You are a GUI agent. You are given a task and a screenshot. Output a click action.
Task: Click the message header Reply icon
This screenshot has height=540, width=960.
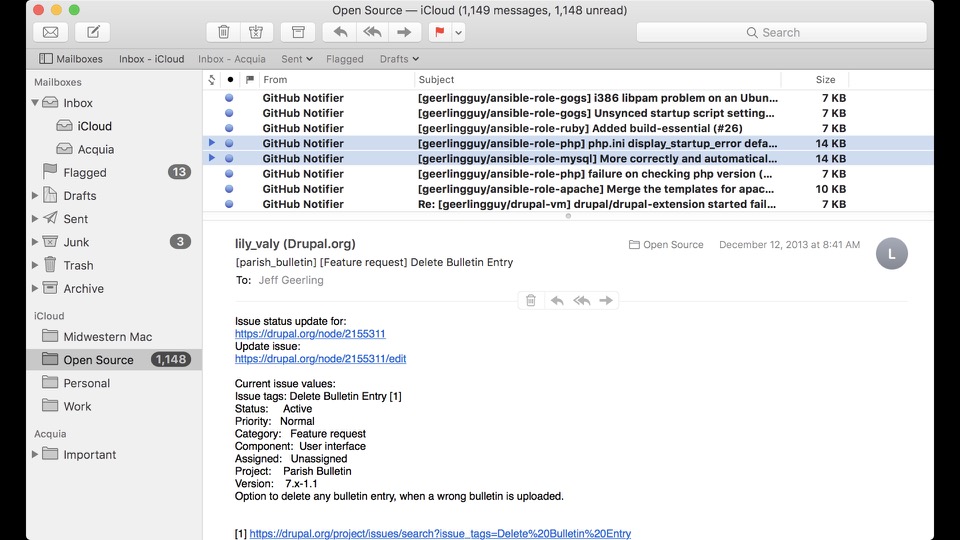coord(557,300)
